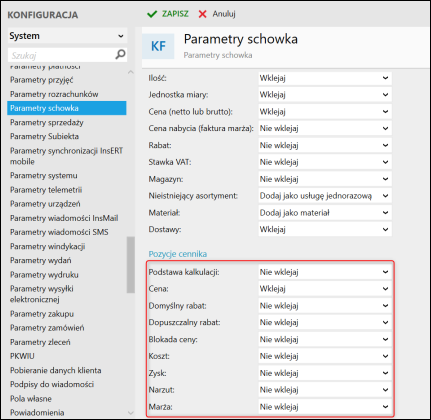Image resolution: width=431 pixels, height=420 pixels.
Task: Select Parametry wysyłki elektronicznej
Action: pyautogui.click(x=42, y=294)
